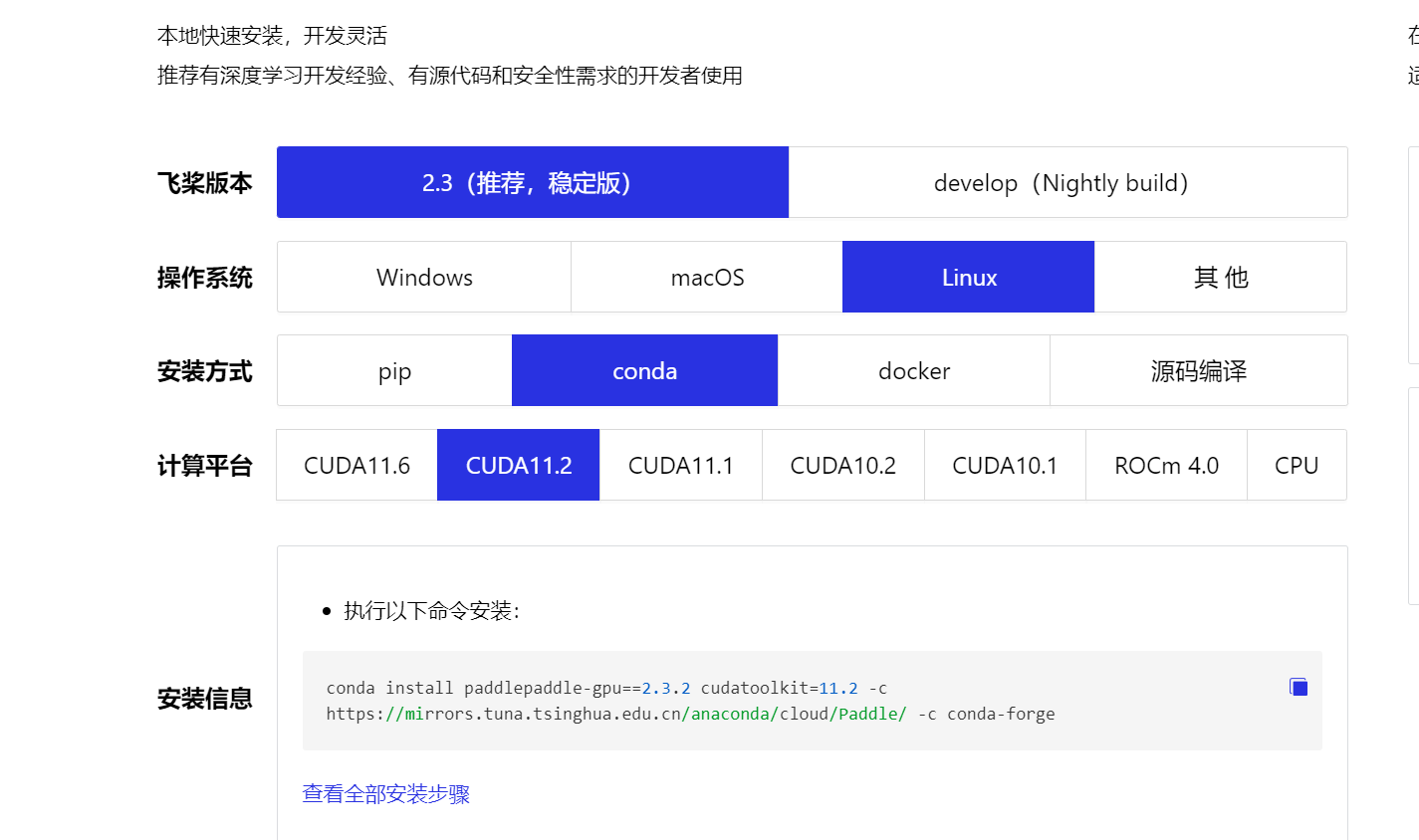
Task: Pick ROCm 4.0 compute platform
Action: click(x=1167, y=465)
